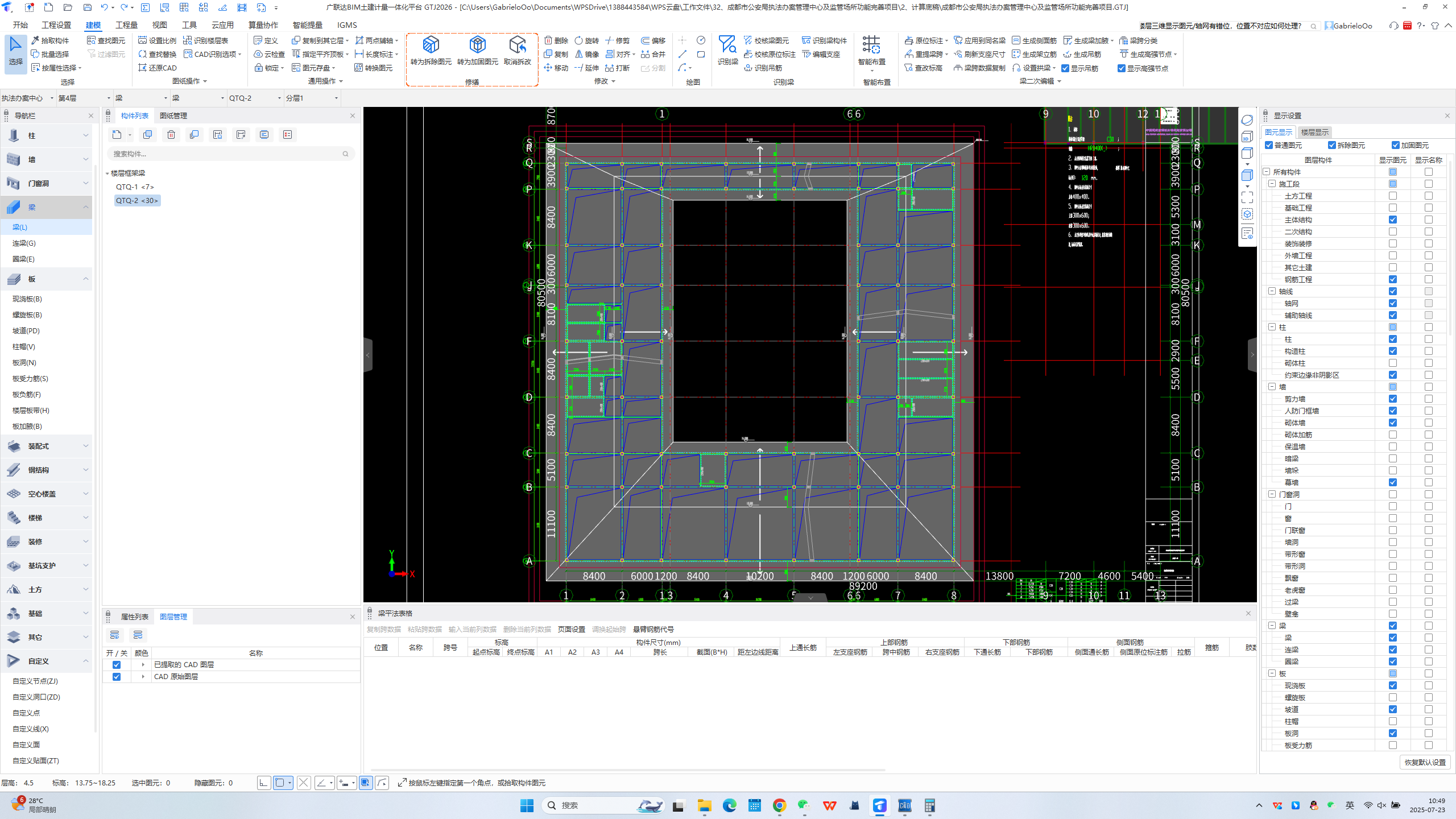
Task: Open the 梁 category in navigation bar
Action: pyautogui.click(x=46, y=207)
